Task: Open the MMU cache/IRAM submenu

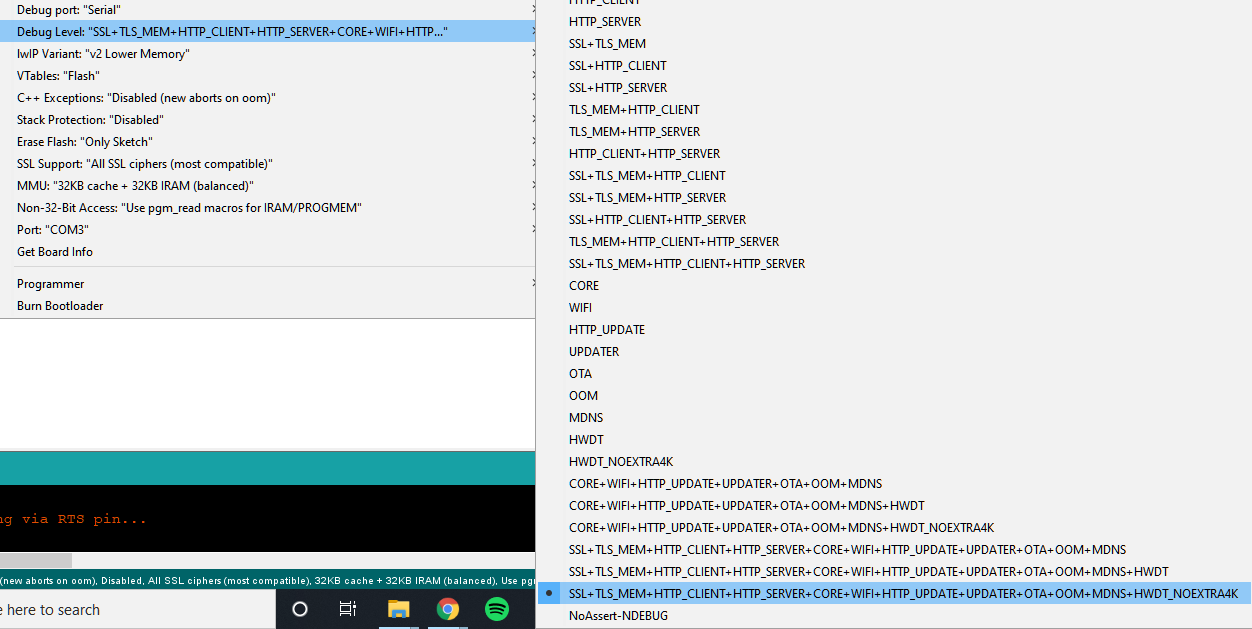Action: coord(268,186)
